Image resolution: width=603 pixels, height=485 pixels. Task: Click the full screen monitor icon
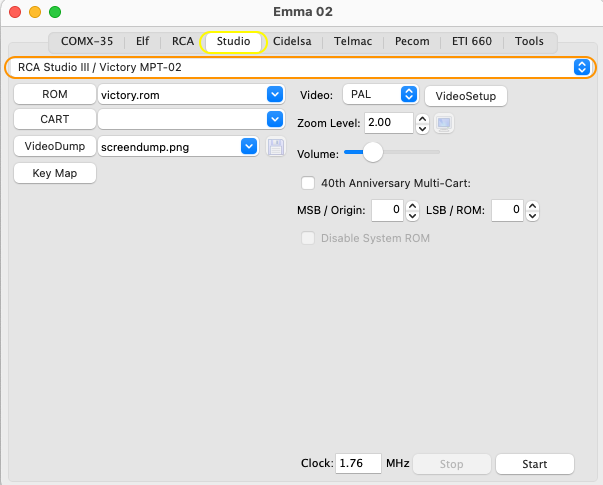[x=444, y=123]
